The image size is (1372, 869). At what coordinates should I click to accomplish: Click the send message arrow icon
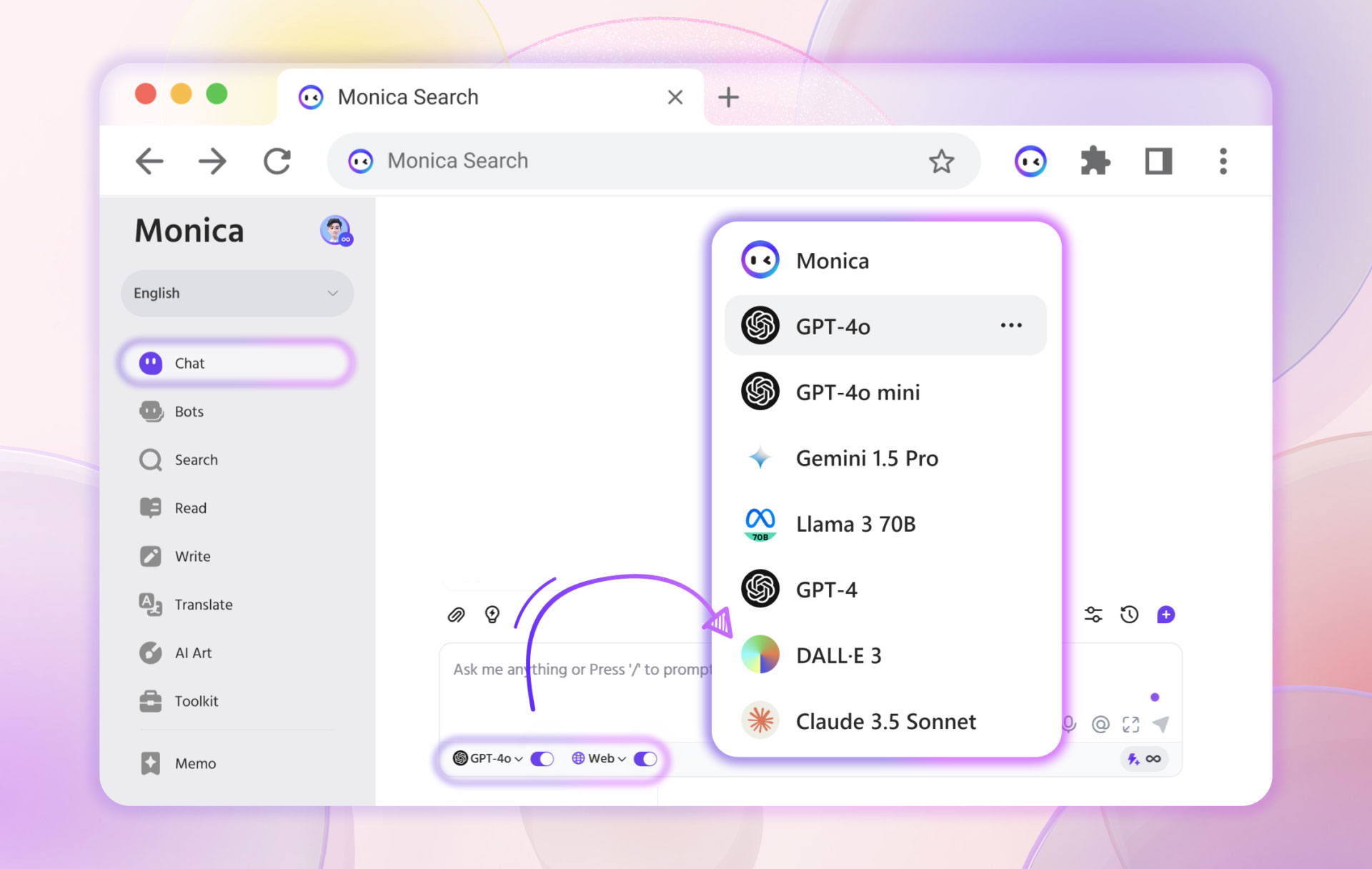tap(1161, 724)
